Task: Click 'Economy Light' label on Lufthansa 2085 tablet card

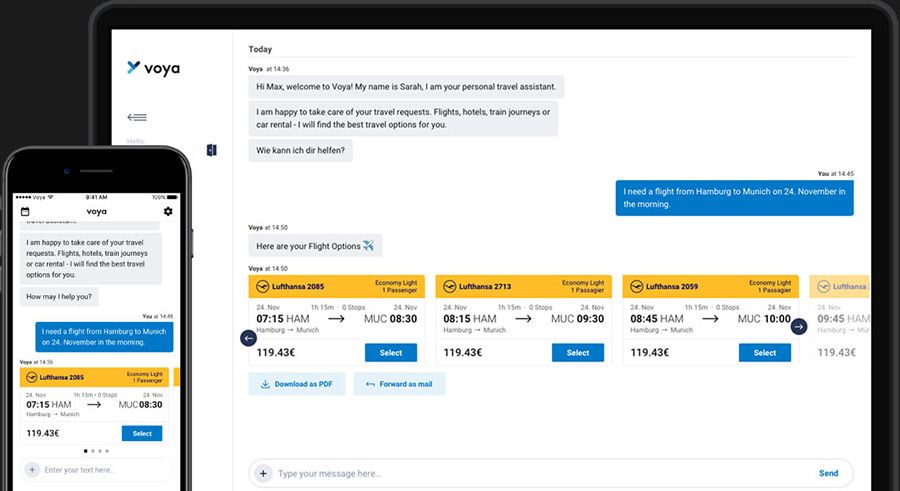Action: [x=396, y=283]
